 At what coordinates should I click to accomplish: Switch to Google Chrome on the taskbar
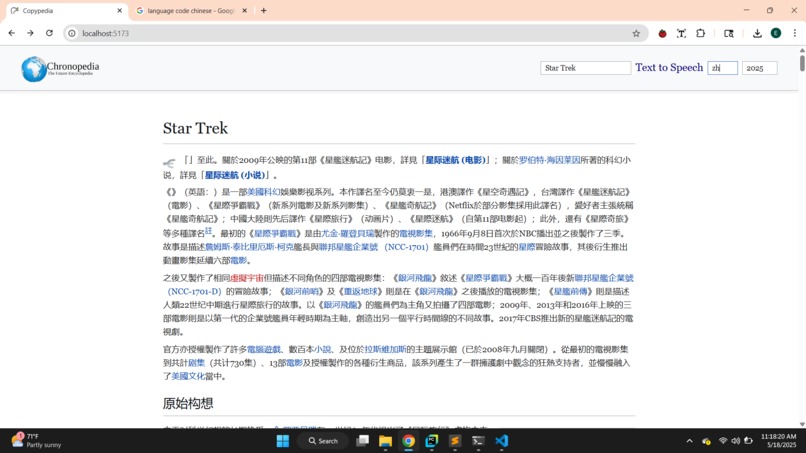coord(409,441)
